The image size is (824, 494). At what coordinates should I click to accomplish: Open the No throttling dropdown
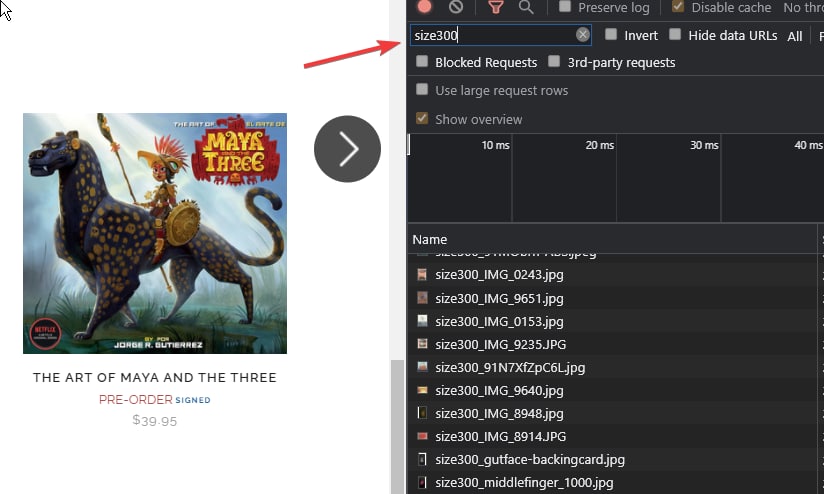click(x=803, y=7)
